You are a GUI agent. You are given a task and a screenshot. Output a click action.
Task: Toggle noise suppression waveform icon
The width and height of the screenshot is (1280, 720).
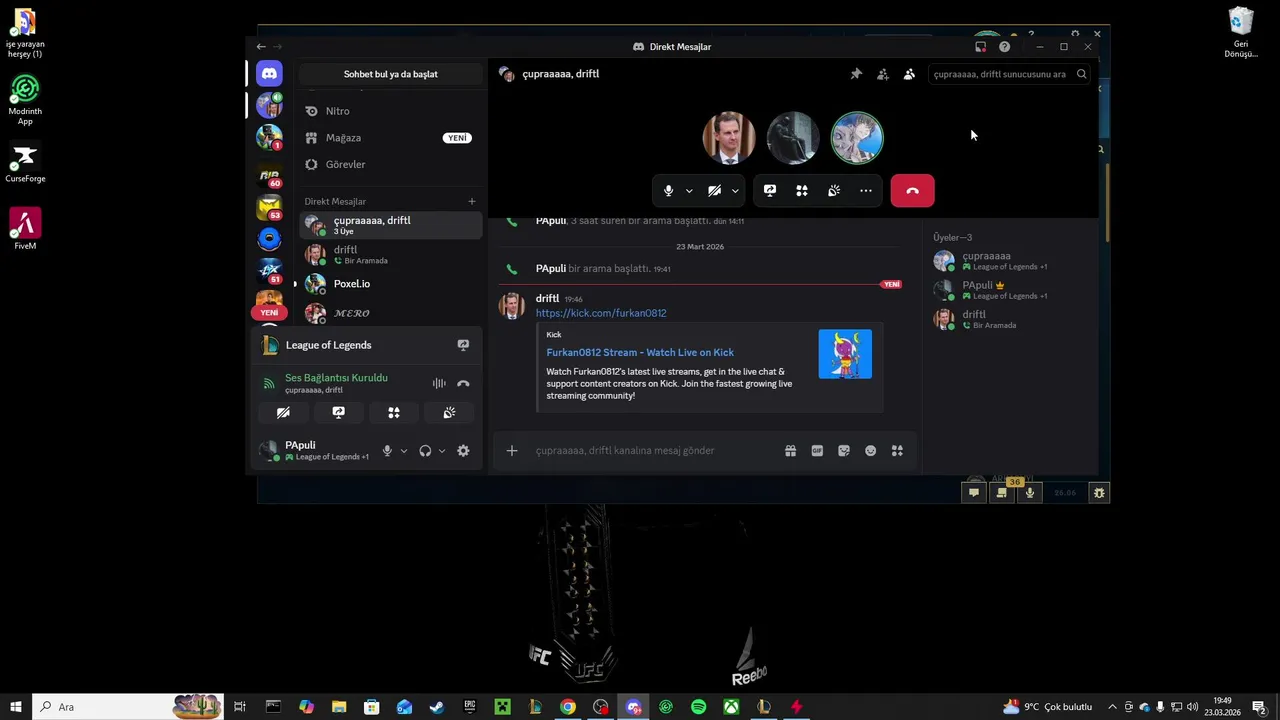pos(439,383)
